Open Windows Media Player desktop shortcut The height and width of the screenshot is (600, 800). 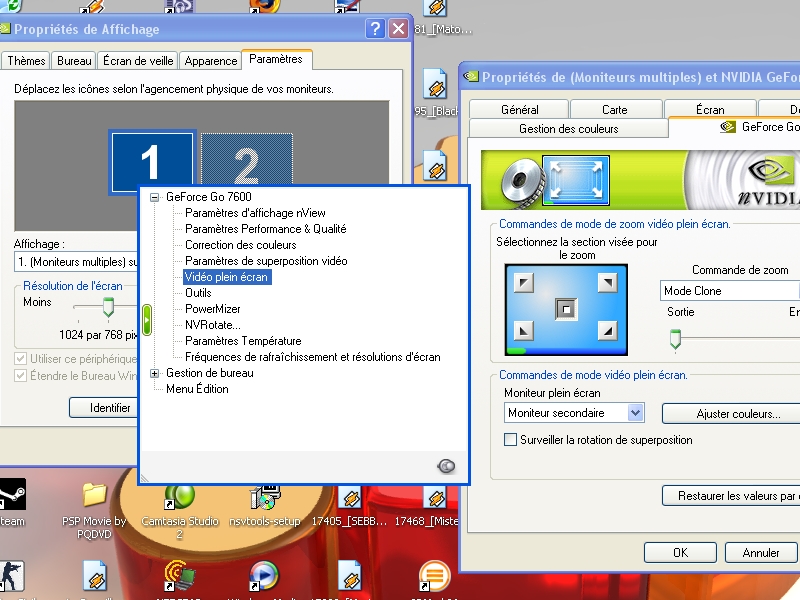(x=264, y=580)
